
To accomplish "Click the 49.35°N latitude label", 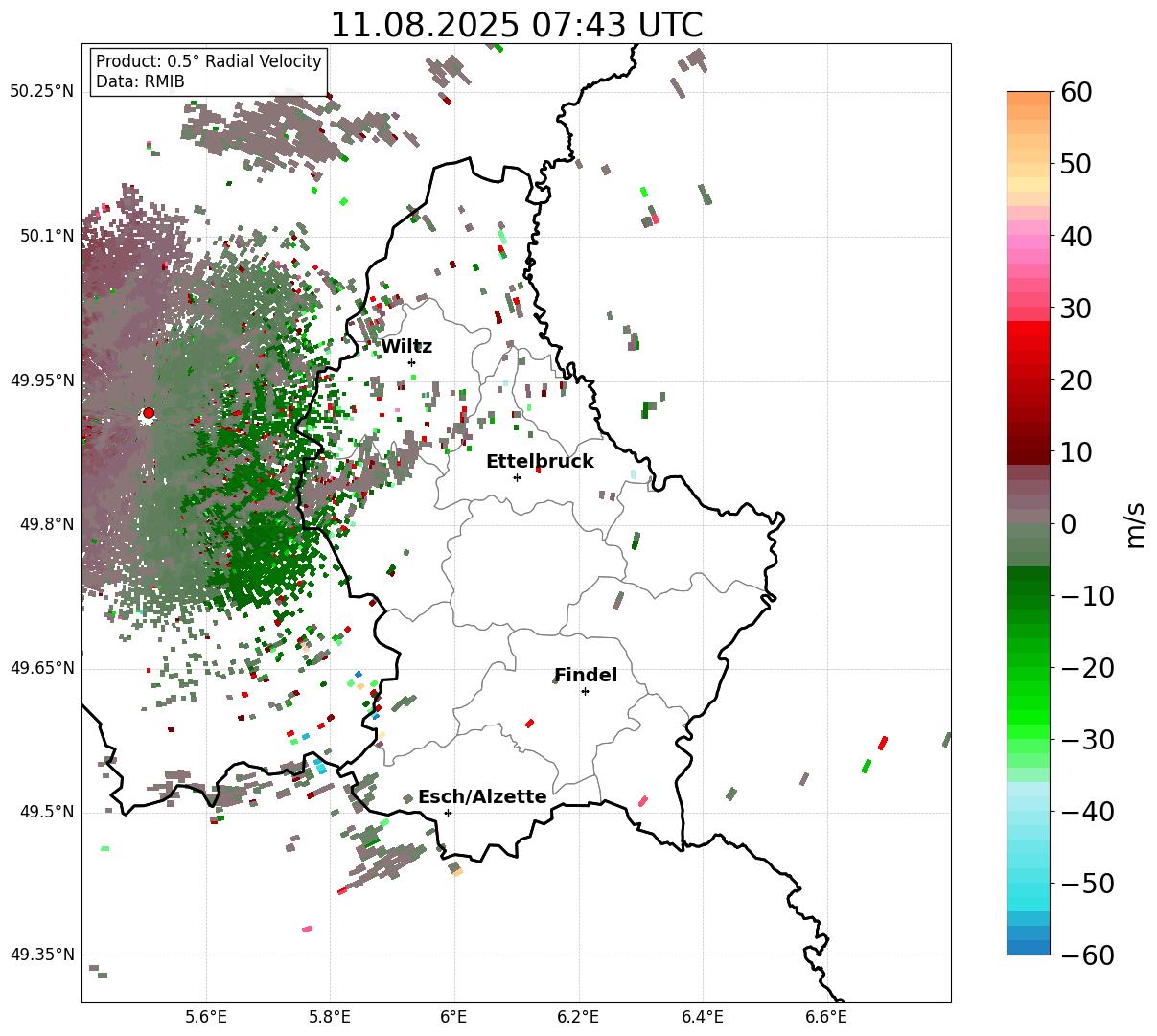I will [42, 955].
